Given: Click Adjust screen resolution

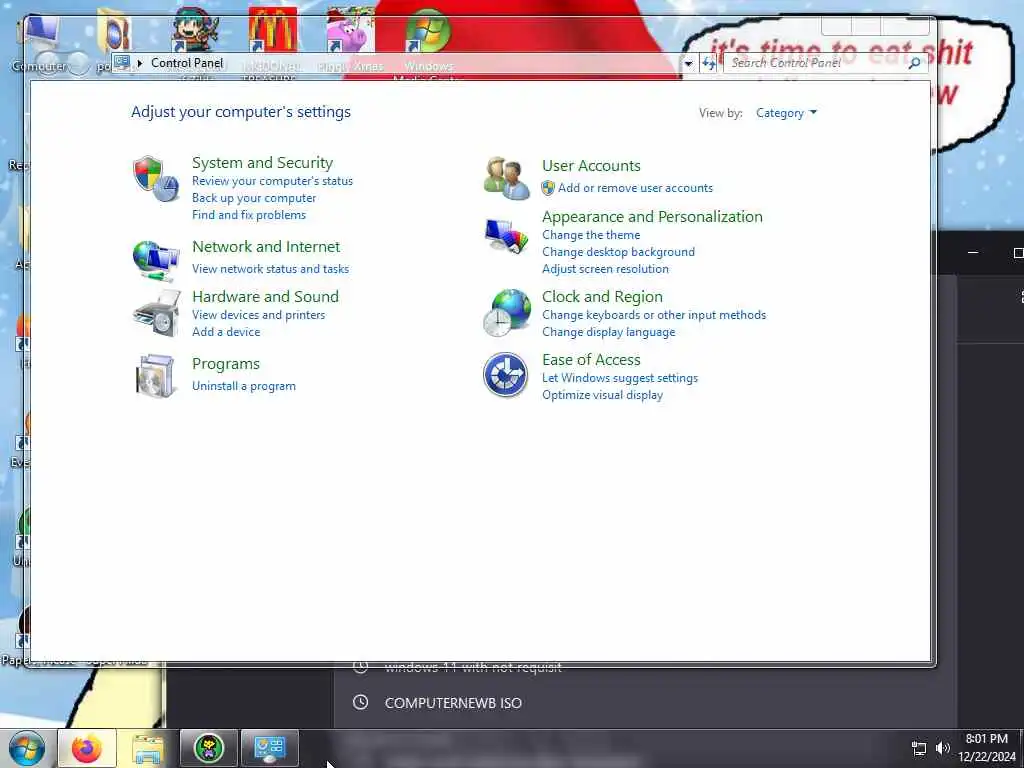Looking at the screenshot, I should (x=605, y=269).
